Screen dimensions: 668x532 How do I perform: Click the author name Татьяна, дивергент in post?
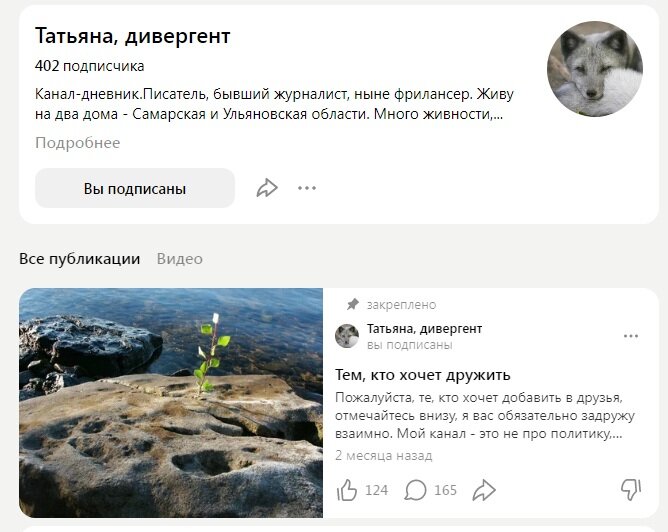[x=424, y=329]
